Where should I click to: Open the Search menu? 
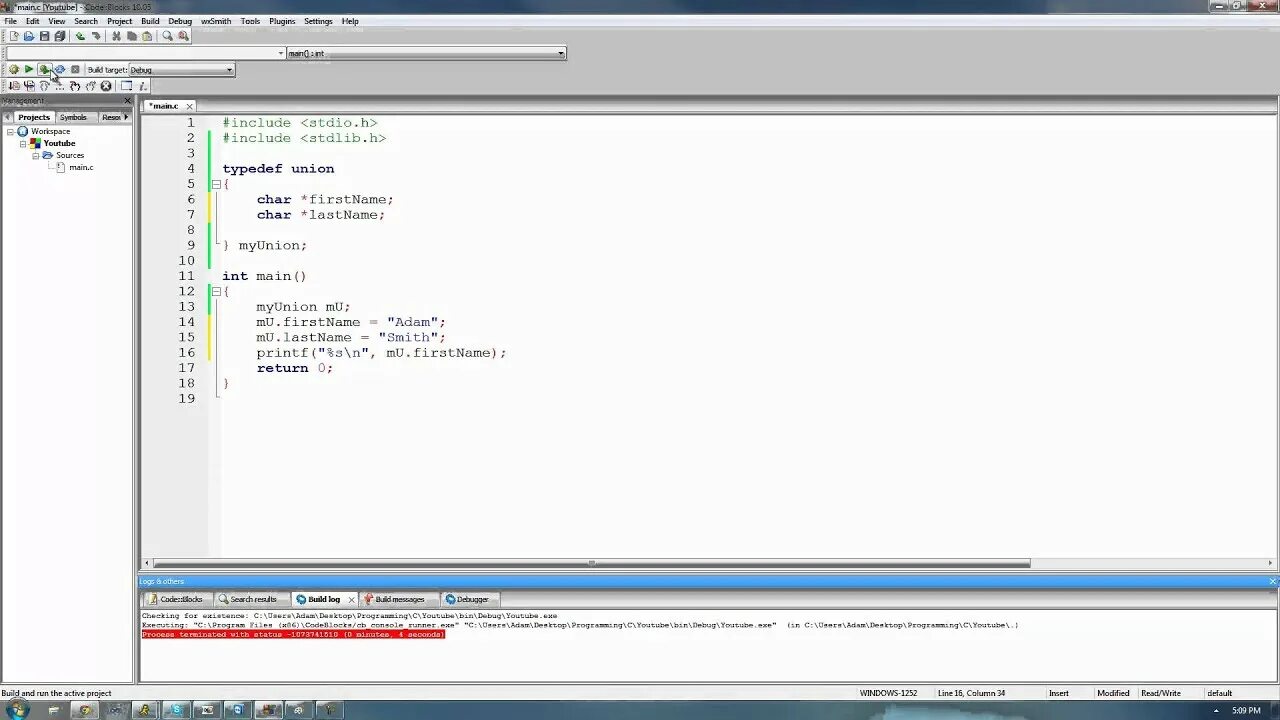86,21
